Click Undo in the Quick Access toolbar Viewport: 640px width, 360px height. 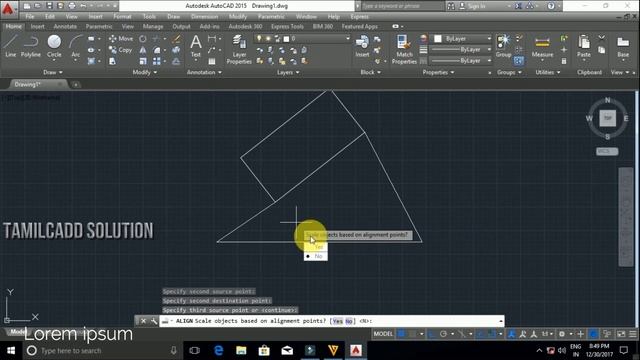coord(83,6)
